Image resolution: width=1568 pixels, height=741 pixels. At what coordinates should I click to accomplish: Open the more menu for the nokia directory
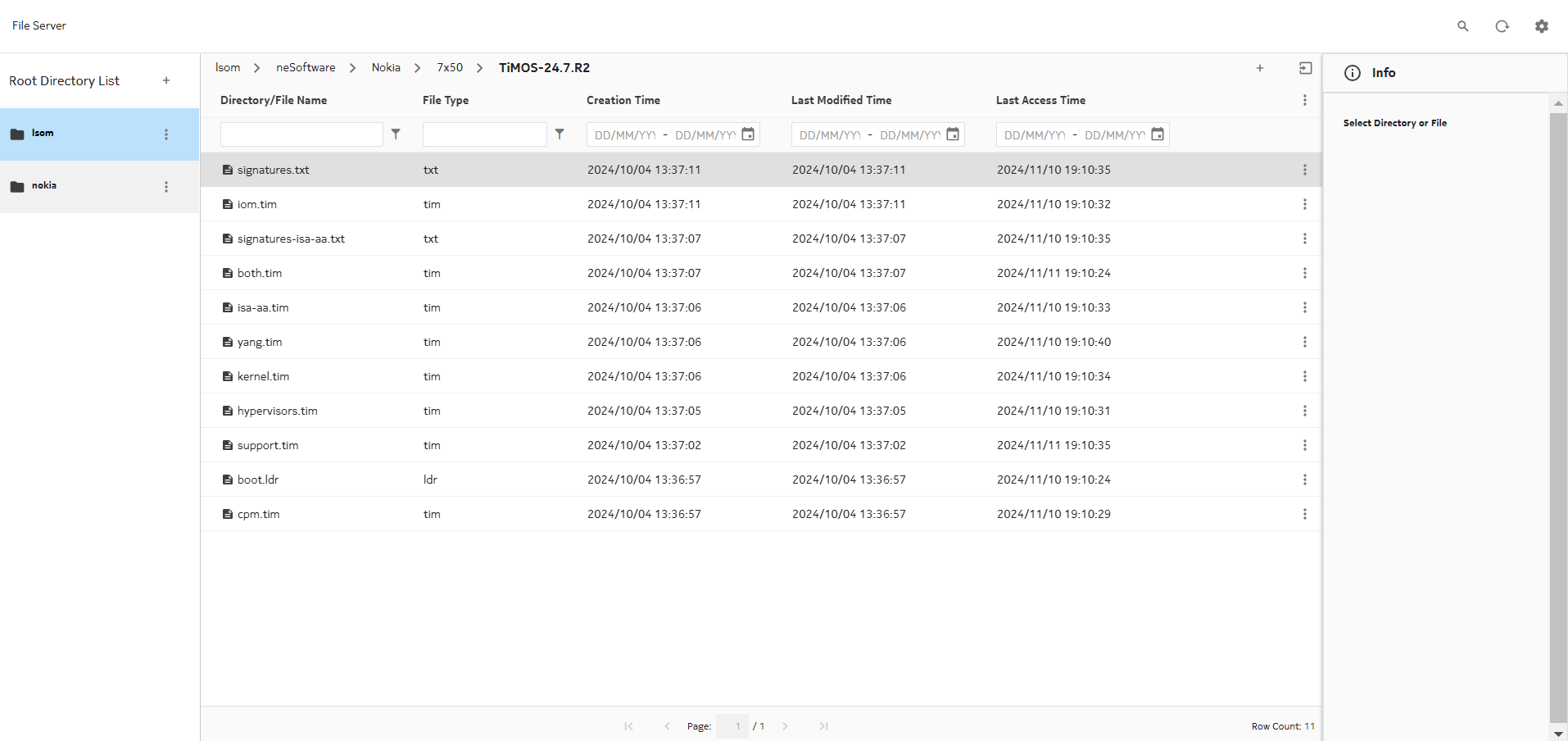tap(166, 187)
